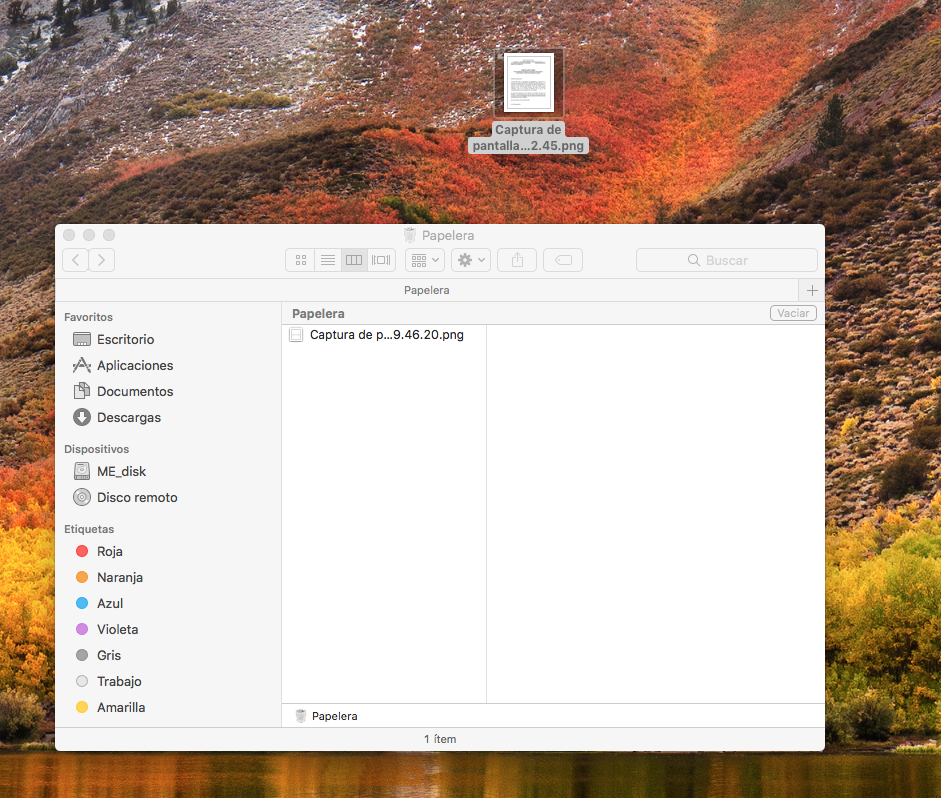941x798 pixels.
Task: Open Aplicaciones from the sidebar
Action: pos(134,365)
